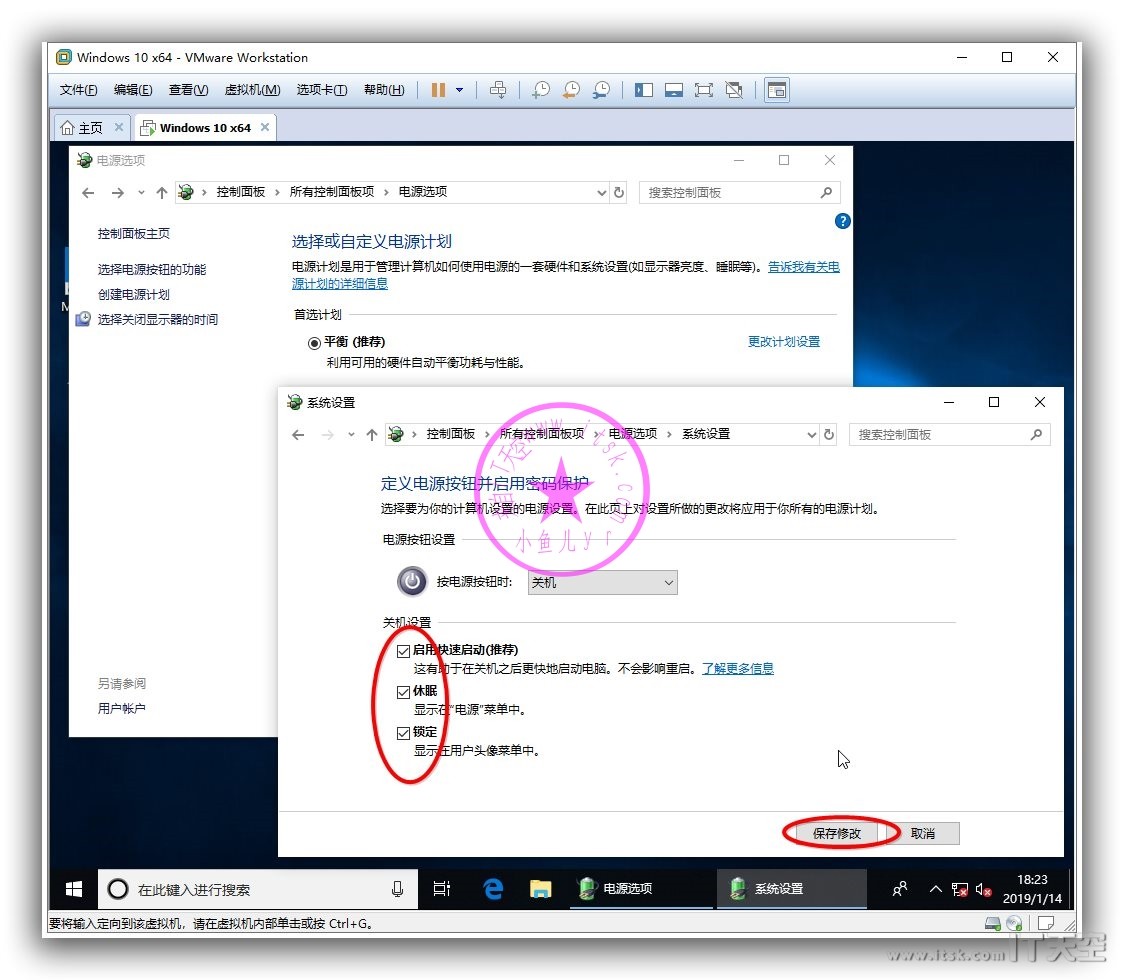
Task: Open recent locations dropdown in 系统设置 window
Action: (x=351, y=434)
